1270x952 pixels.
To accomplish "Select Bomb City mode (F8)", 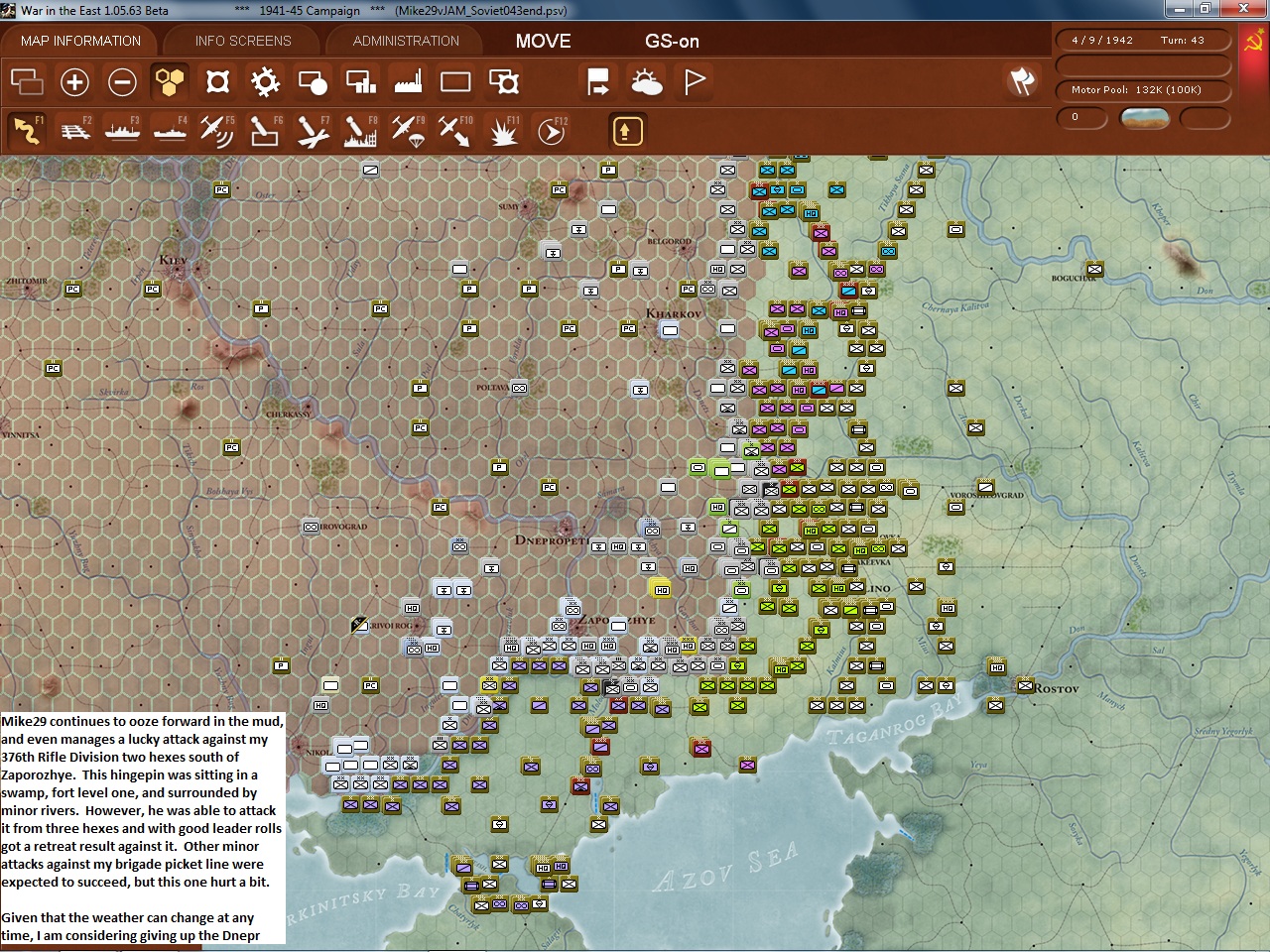I will (x=361, y=131).
